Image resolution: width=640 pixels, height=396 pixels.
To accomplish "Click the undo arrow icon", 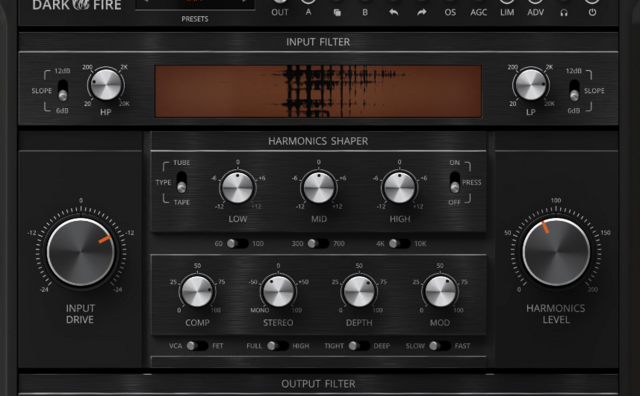I will (393, 12).
